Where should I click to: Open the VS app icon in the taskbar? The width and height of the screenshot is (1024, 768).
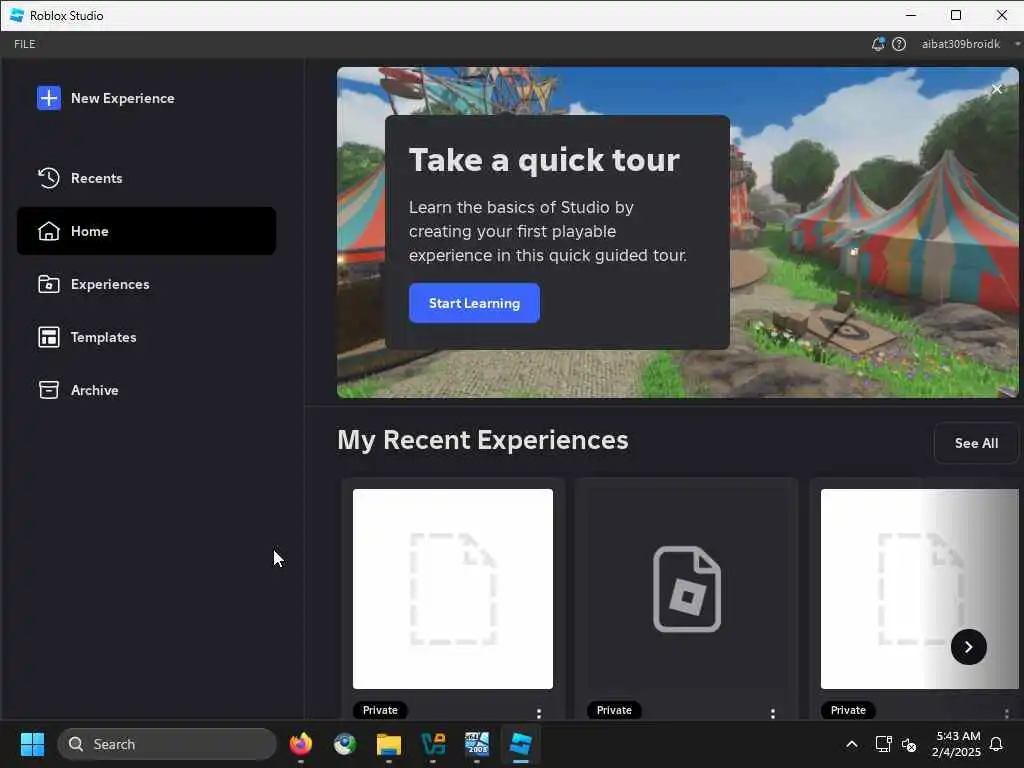click(x=433, y=744)
